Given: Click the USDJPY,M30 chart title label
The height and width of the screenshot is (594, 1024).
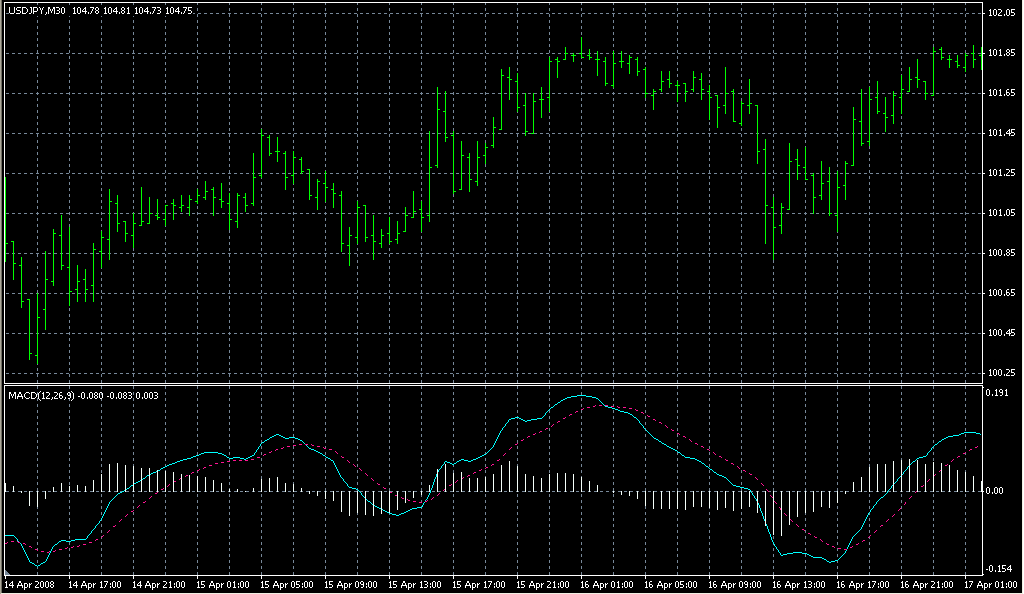Looking at the screenshot, I should point(36,10).
